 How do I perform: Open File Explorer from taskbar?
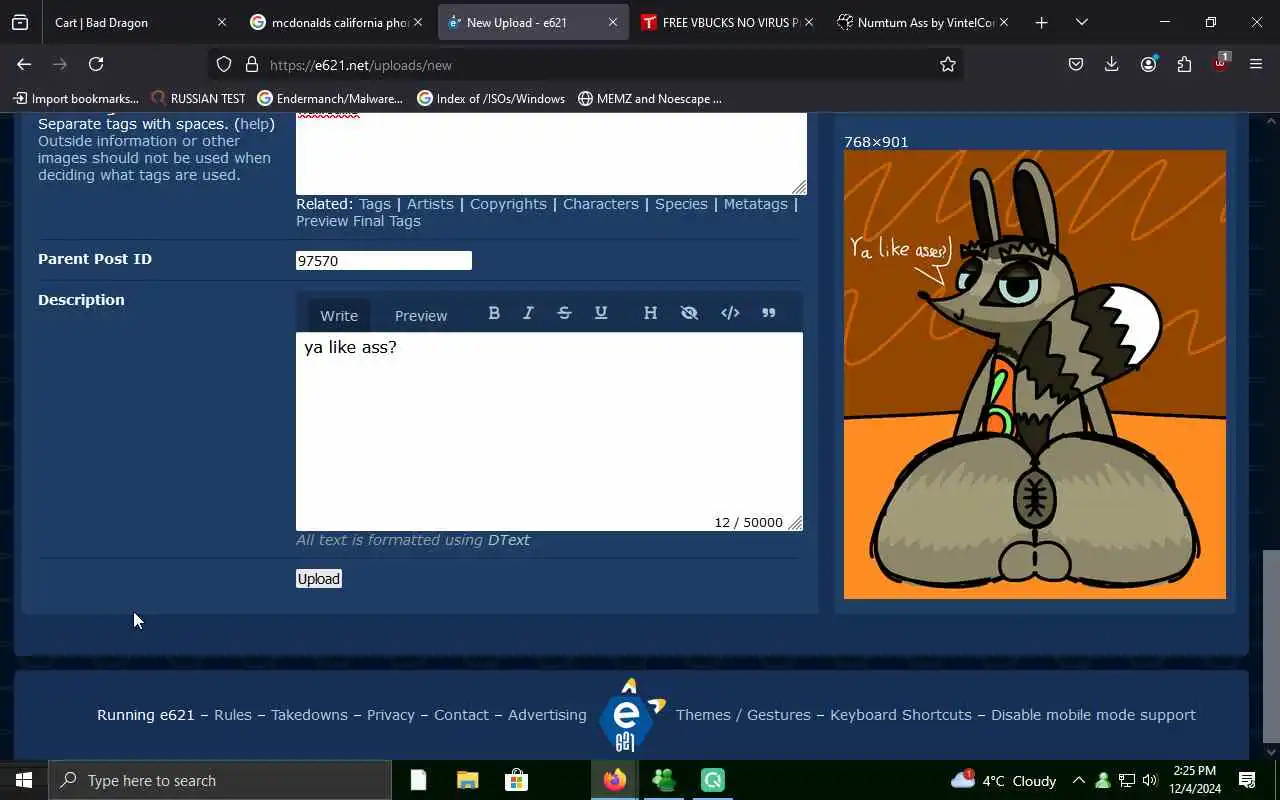(x=467, y=780)
